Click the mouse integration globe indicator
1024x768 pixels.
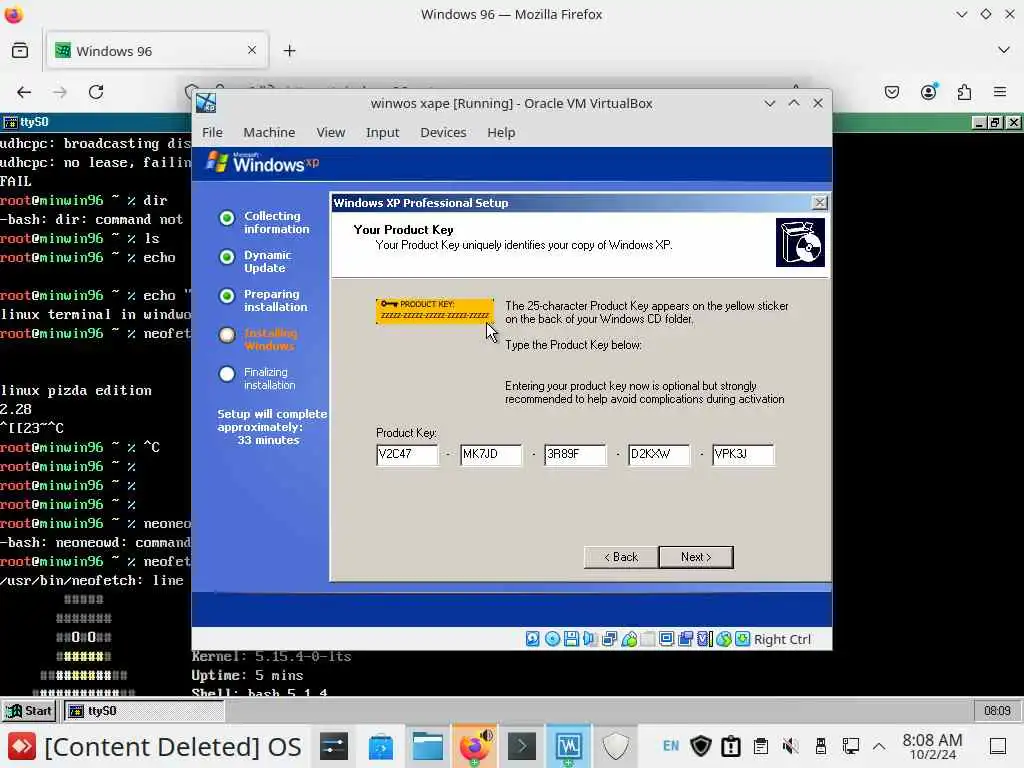(x=723, y=639)
